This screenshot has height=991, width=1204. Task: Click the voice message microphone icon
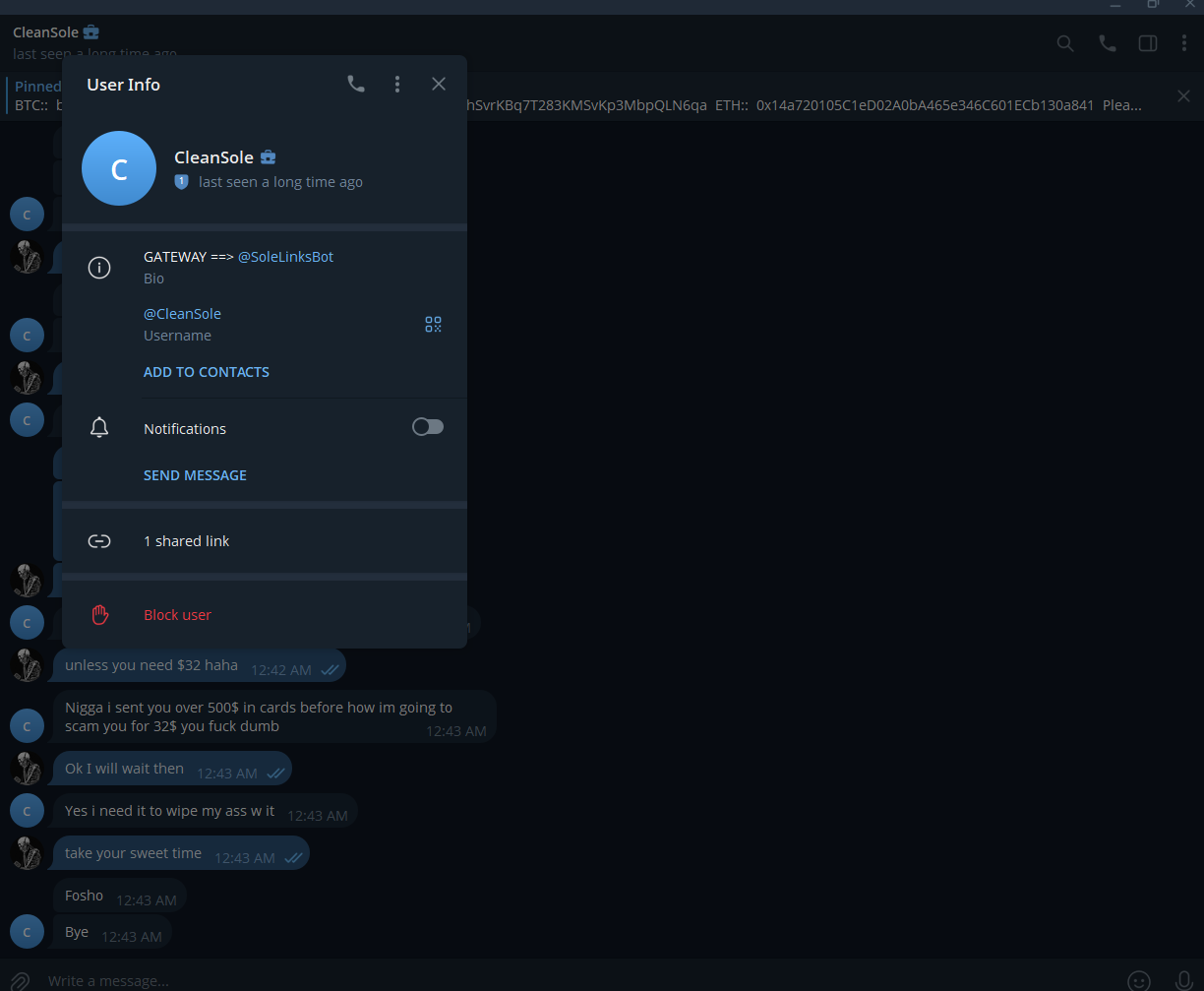tap(1184, 980)
